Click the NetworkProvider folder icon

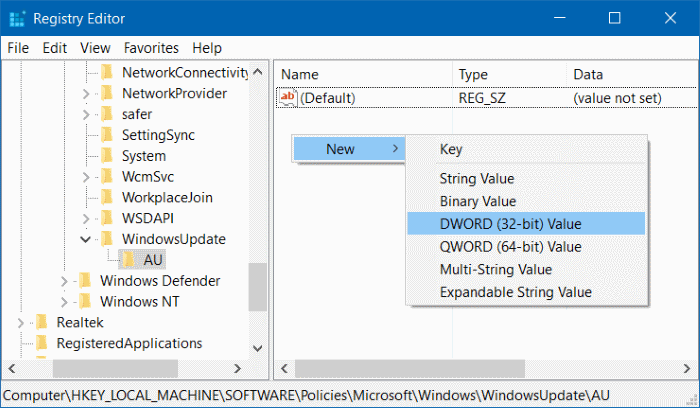click(x=107, y=93)
